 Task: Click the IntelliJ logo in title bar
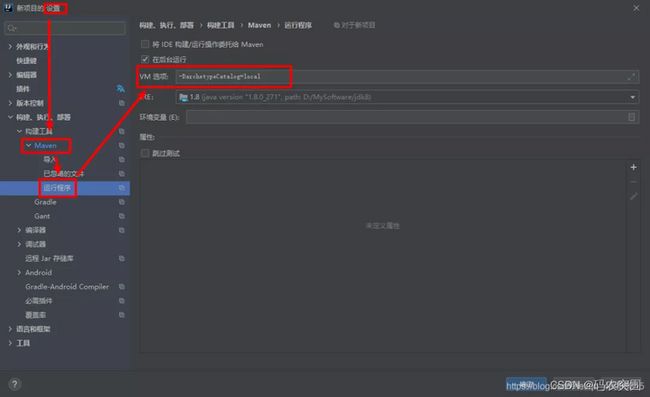point(8,7)
